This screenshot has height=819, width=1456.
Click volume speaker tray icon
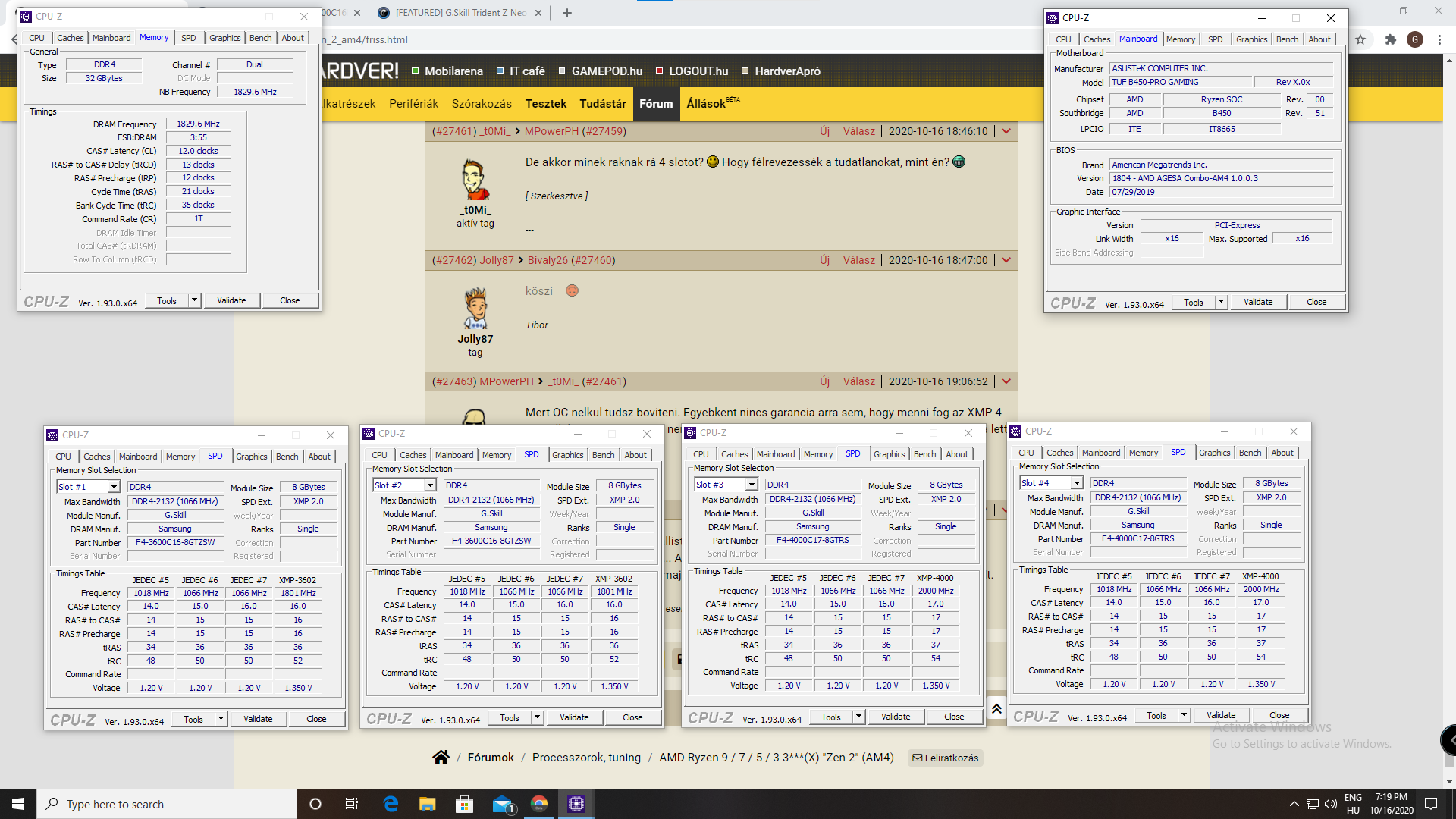click(x=1331, y=804)
